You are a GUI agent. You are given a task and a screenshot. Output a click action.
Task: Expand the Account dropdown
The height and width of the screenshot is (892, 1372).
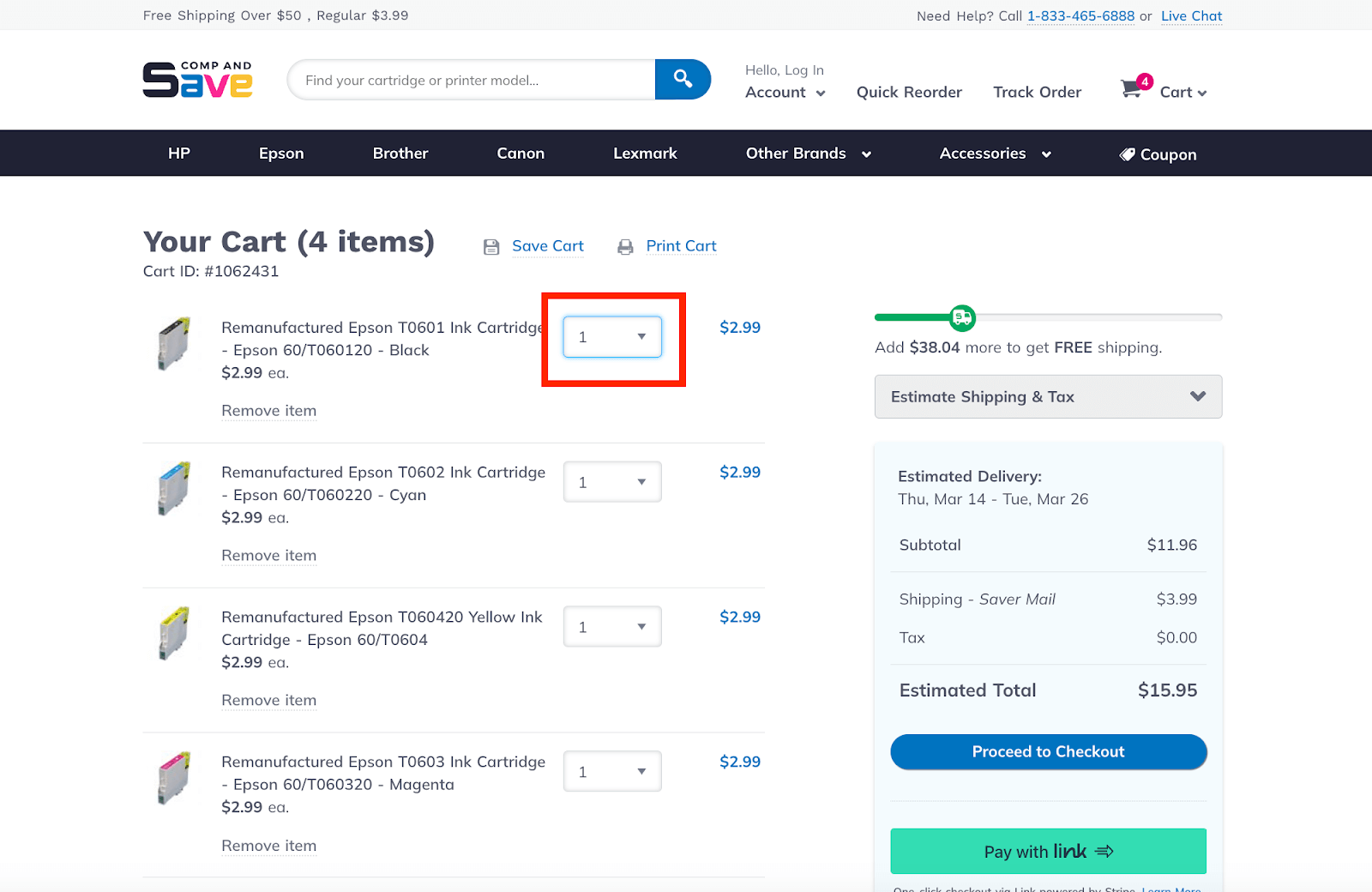pos(784,92)
